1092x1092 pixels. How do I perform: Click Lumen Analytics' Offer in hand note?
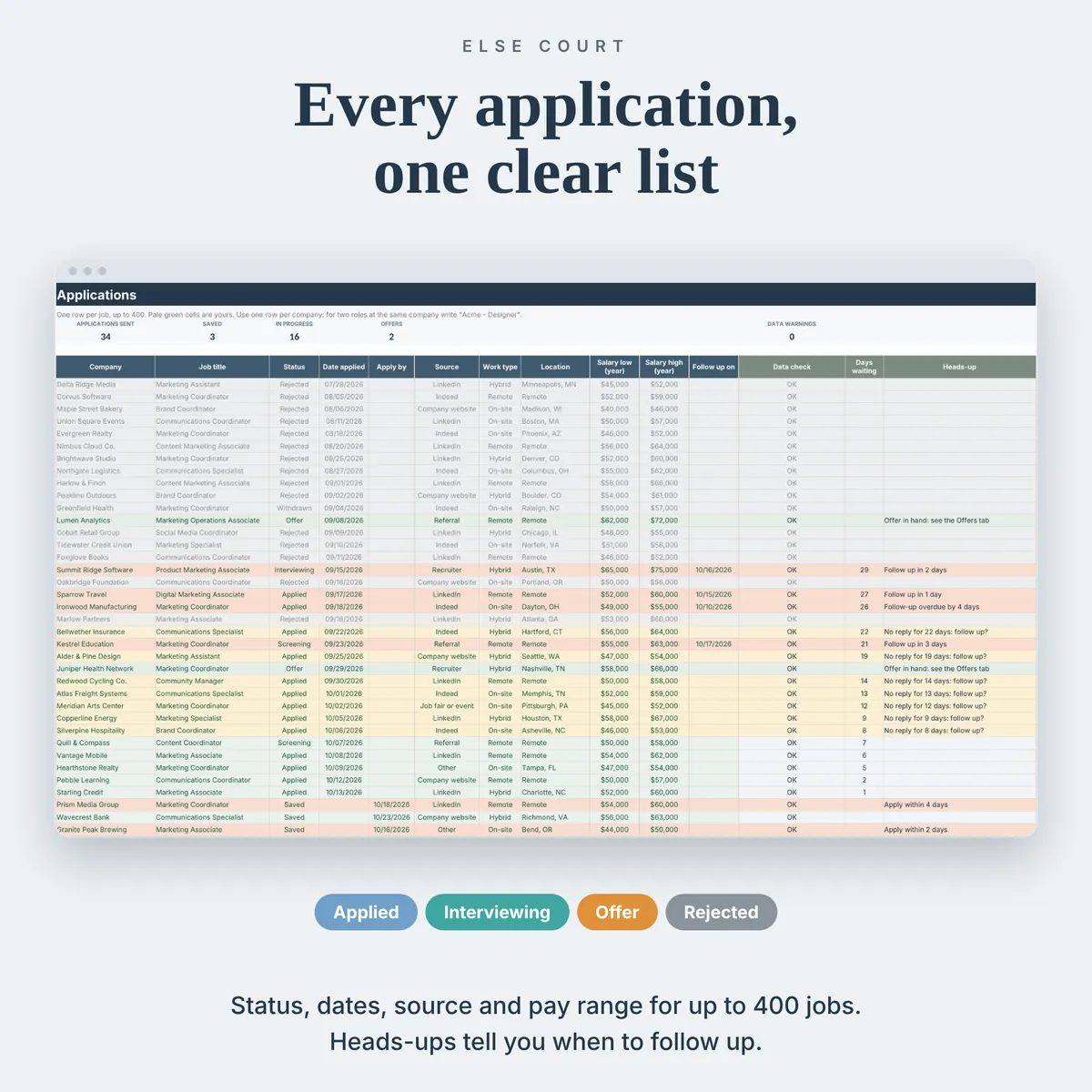pos(936,521)
